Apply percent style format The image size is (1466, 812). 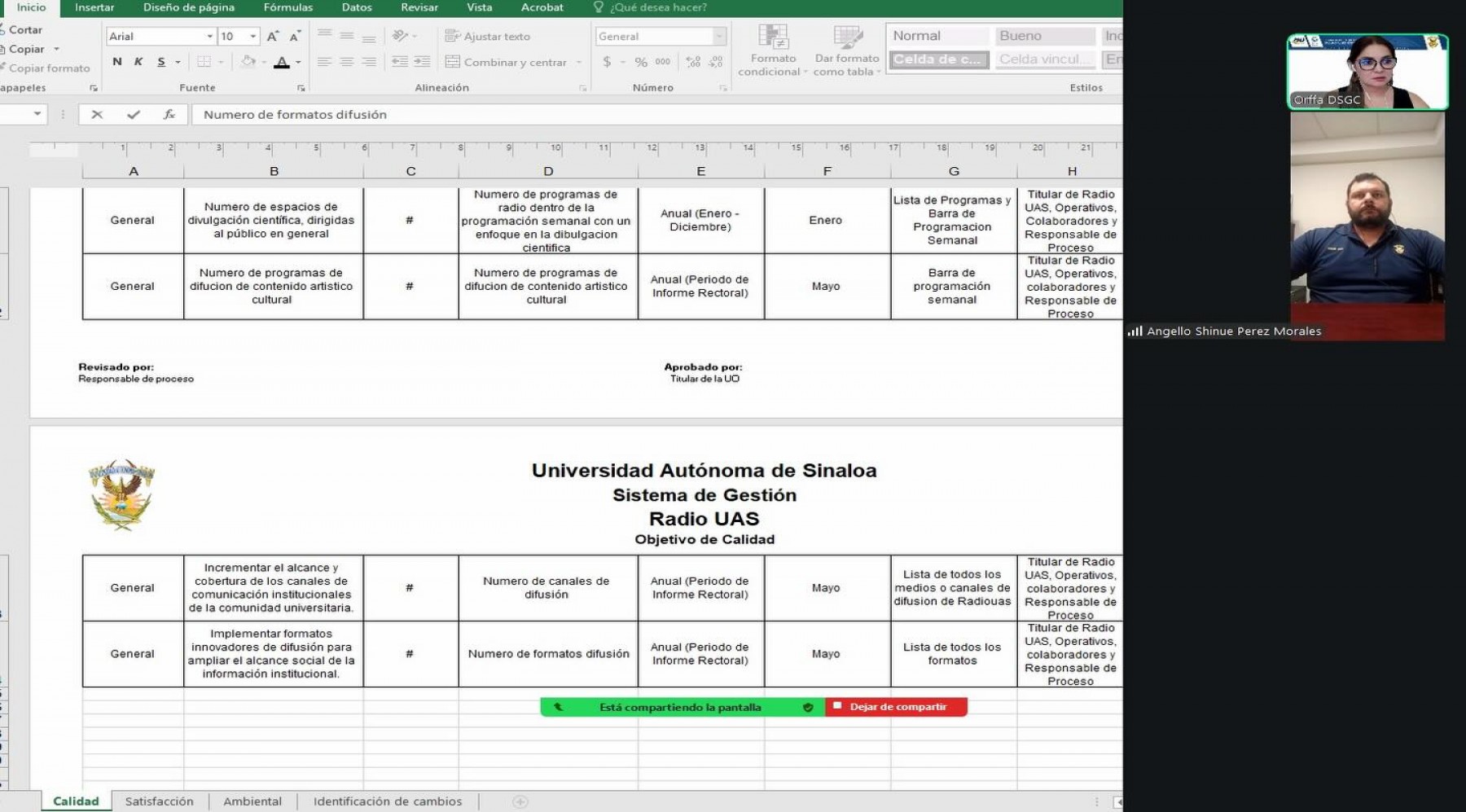641,62
